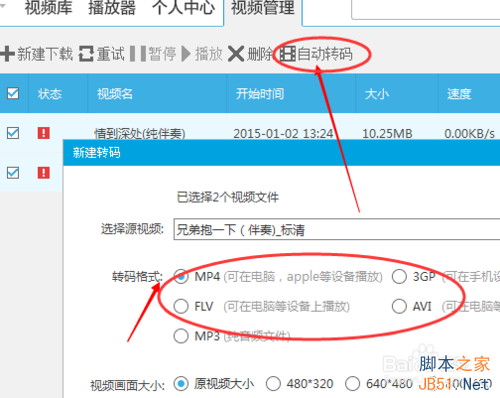Image resolution: width=500 pixels, height=398 pixels.
Task: Click the film-strip icon for 自动转码
Action: [x=287, y=54]
